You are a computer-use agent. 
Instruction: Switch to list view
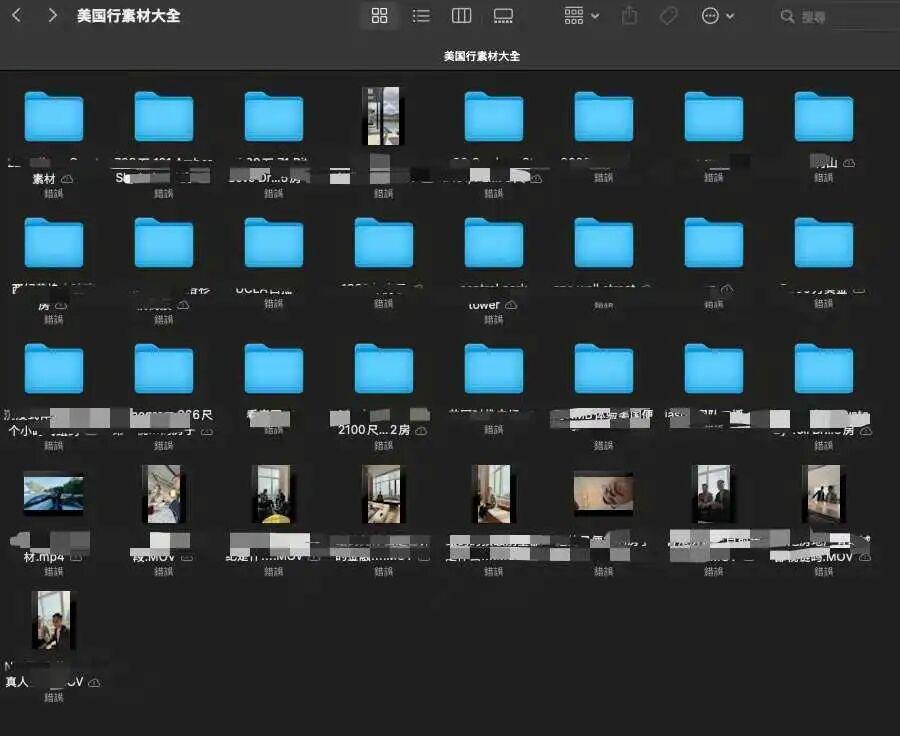pos(421,16)
